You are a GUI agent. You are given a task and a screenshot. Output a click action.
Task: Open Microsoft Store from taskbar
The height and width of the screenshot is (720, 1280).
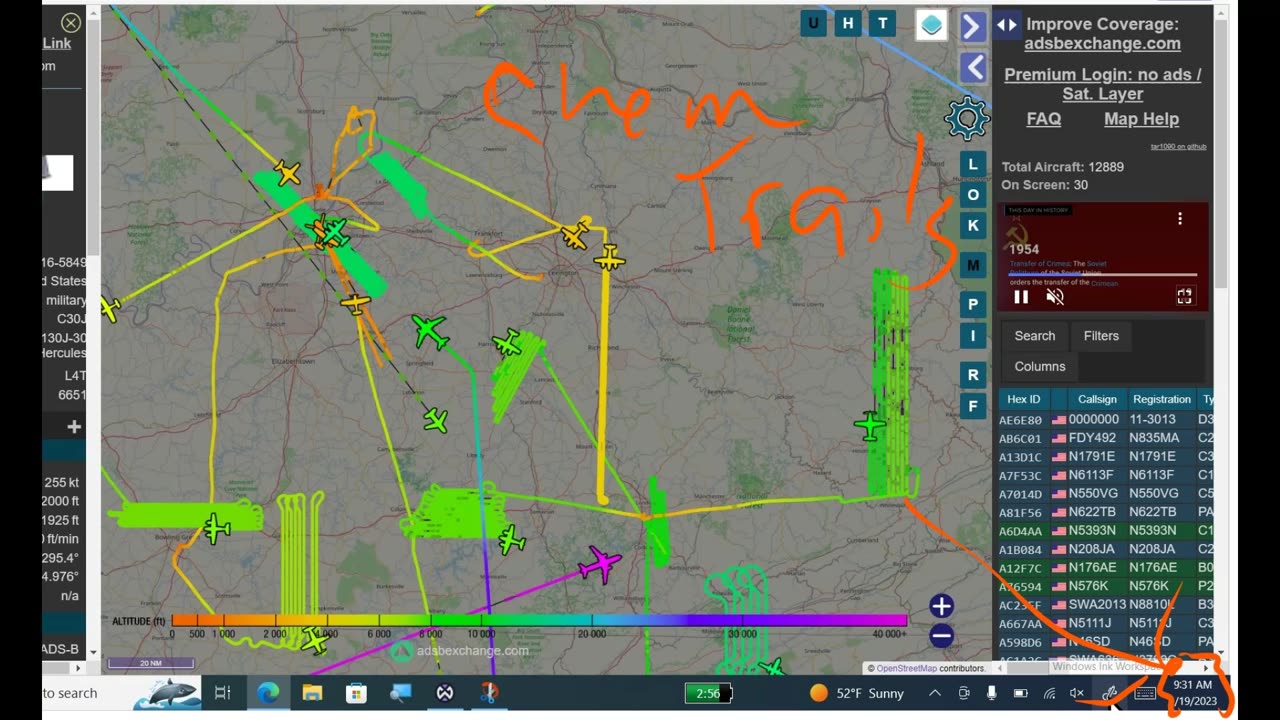tap(356, 693)
